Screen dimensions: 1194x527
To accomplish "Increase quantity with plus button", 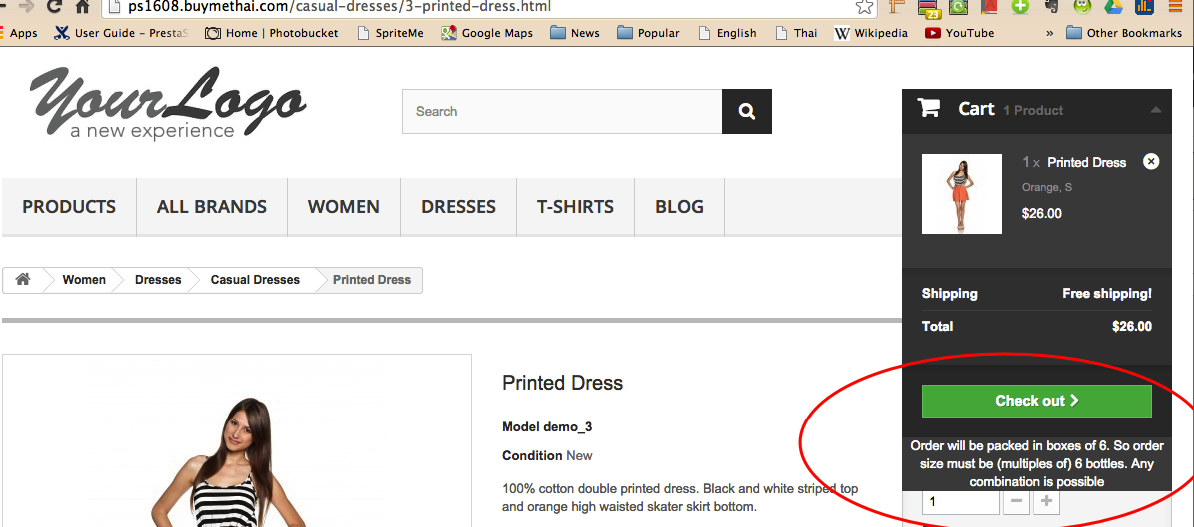I will (1046, 501).
